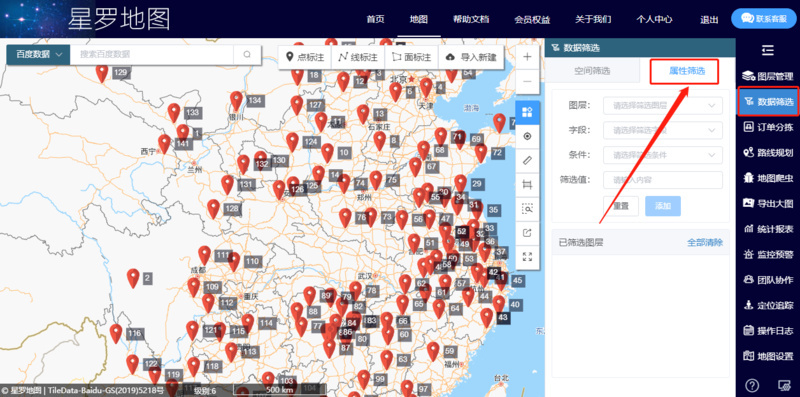Open 数据筛选 in the sidebar
Screen dimensions: 800x397
coord(768,102)
